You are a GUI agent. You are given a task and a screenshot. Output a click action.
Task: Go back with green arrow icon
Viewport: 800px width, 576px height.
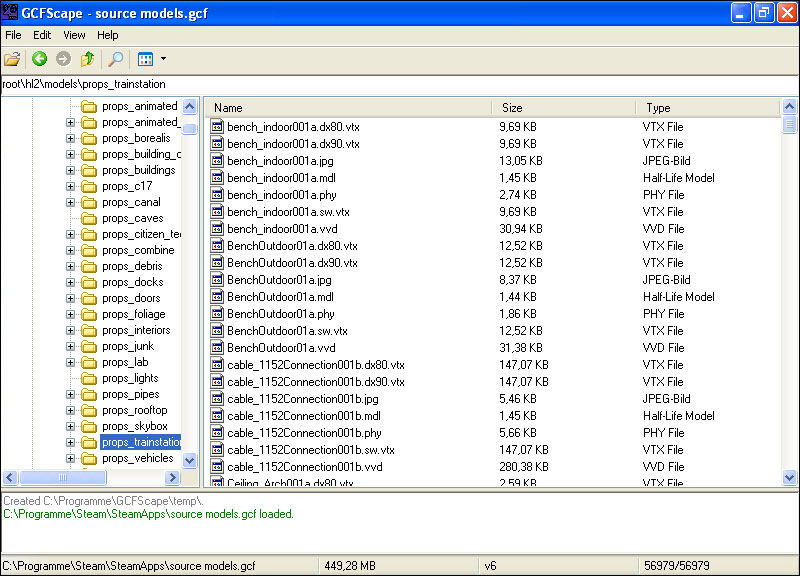39,59
